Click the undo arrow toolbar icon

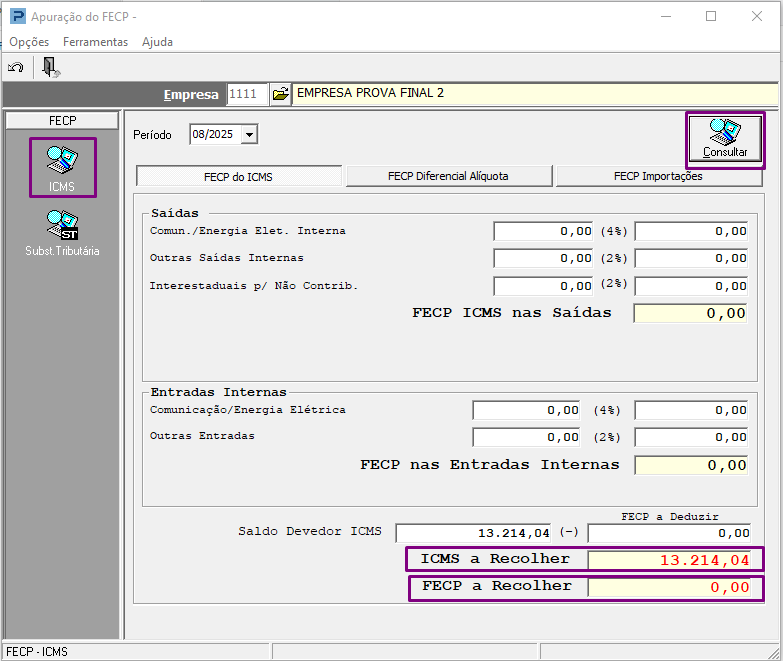coord(15,67)
